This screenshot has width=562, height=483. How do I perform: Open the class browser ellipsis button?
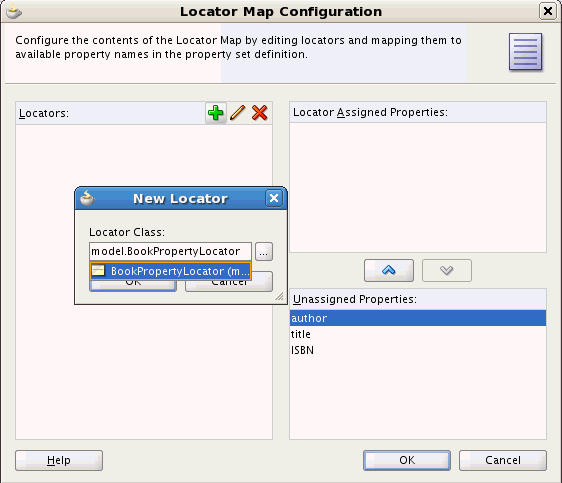click(x=264, y=252)
